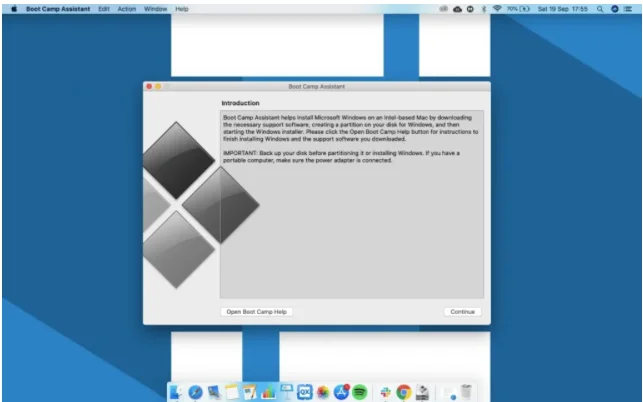643x402 pixels.
Task: Open the Apple menu
Action: [14, 8]
